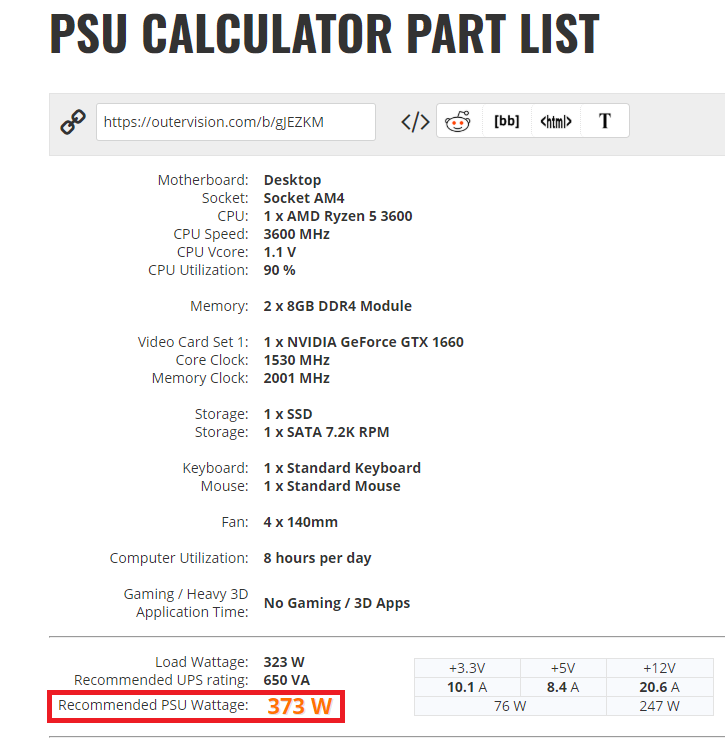Screen dimensions: 725x751
Task: Click the "323 W" load wattage value
Action: point(283,662)
